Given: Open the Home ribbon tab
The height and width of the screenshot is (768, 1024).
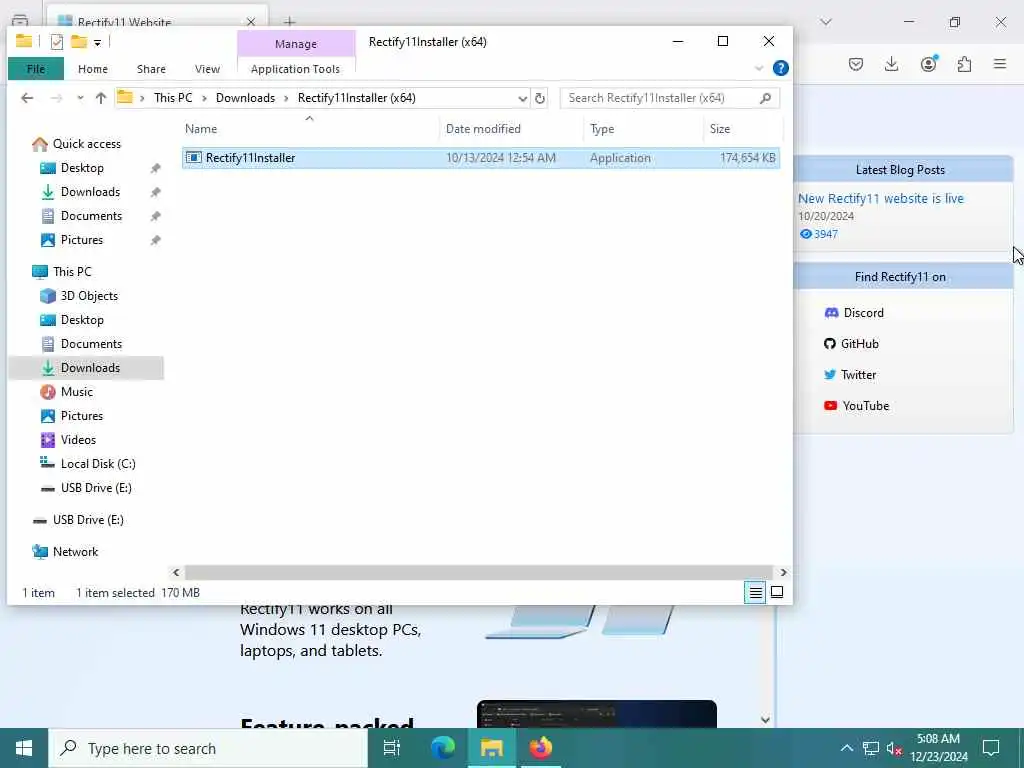Looking at the screenshot, I should click(x=93, y=69).
